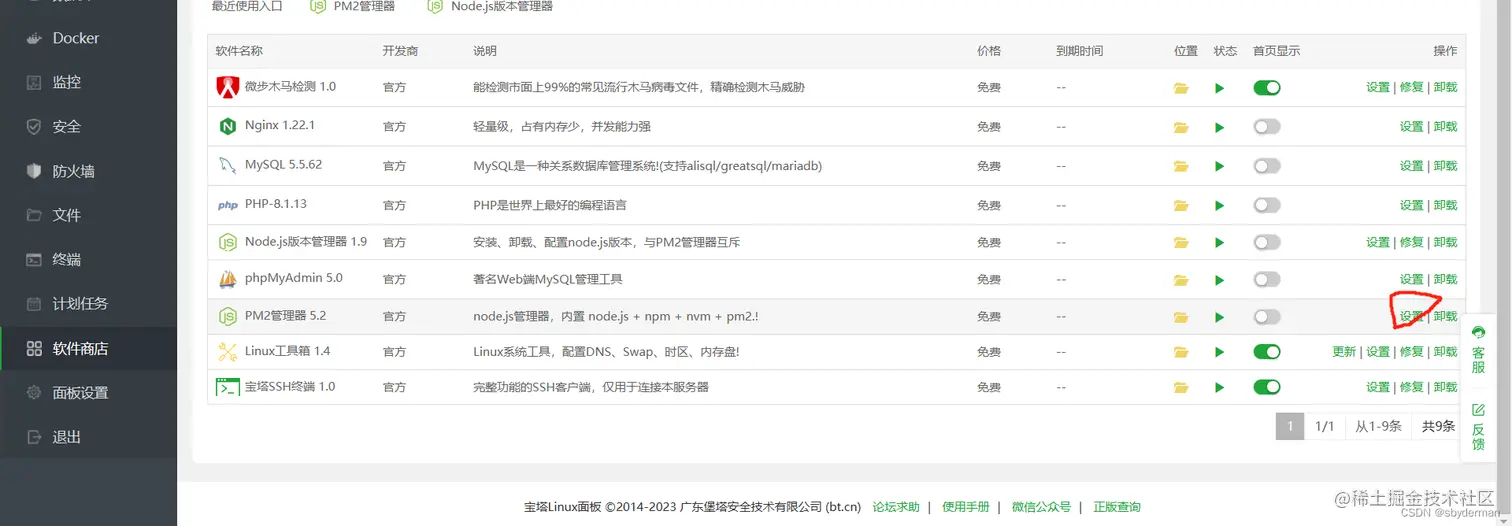Click the status play icon for 微步木马检测

click(x=1219, y=88)
